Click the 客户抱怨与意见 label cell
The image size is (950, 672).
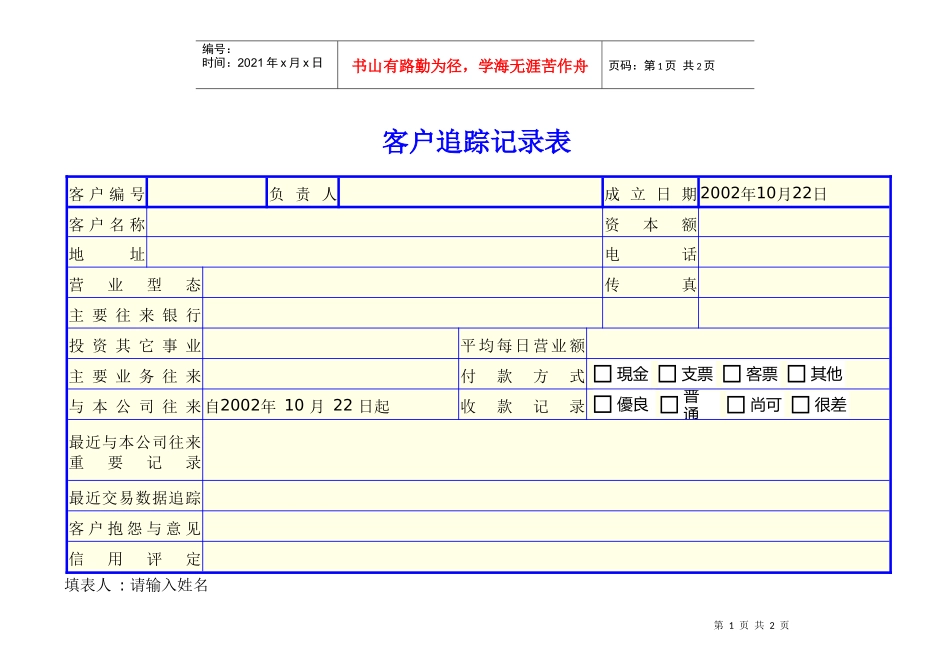click(135, 527)
